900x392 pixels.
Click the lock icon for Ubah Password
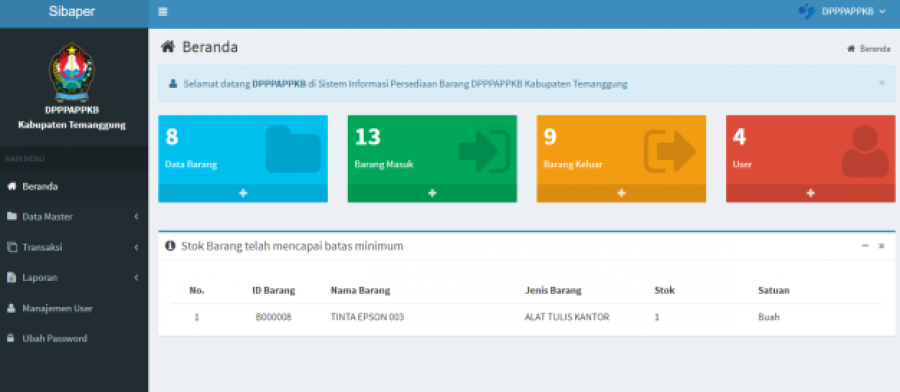point(10,339)
